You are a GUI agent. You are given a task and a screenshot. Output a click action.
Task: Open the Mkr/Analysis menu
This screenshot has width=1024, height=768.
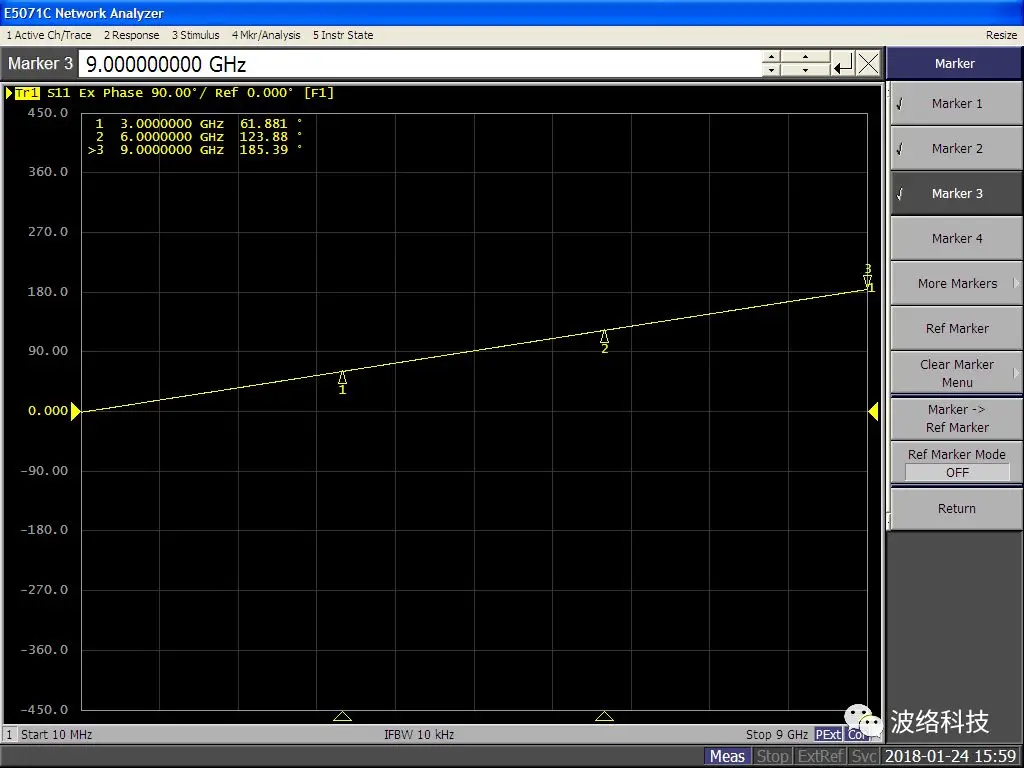point(266,35)
